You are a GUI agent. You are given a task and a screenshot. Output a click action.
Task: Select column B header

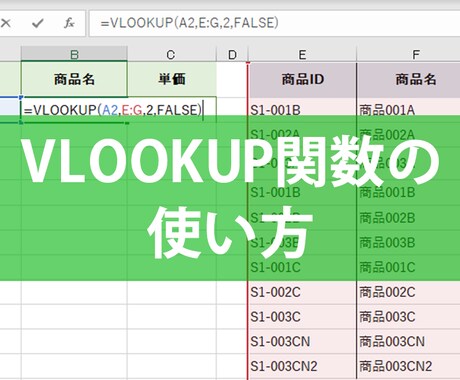[74, 54]
